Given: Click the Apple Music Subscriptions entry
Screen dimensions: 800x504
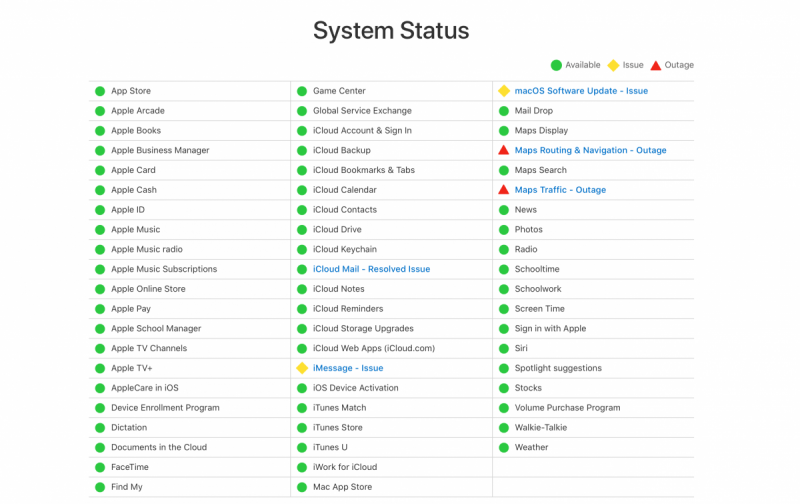Looking at the screenshot, I should click(x=164, y=269).
